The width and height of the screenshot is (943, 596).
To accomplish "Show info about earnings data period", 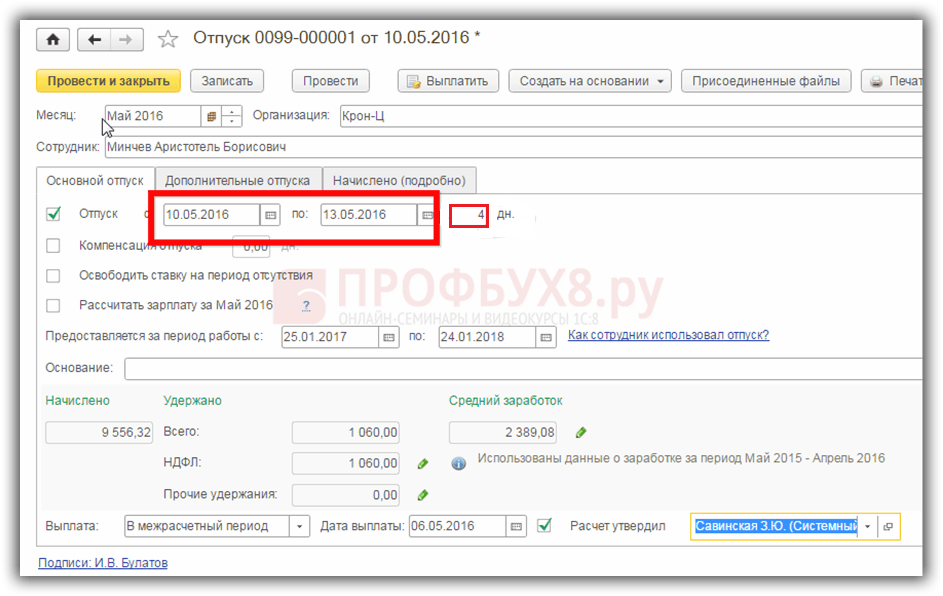I will coord(458,464).
